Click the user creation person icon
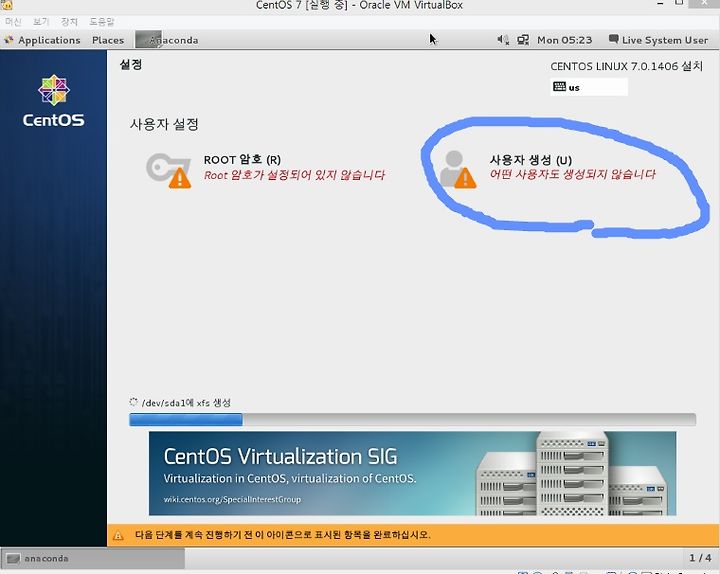The width and height of the screenshot is (720, 574). point(458,169)
